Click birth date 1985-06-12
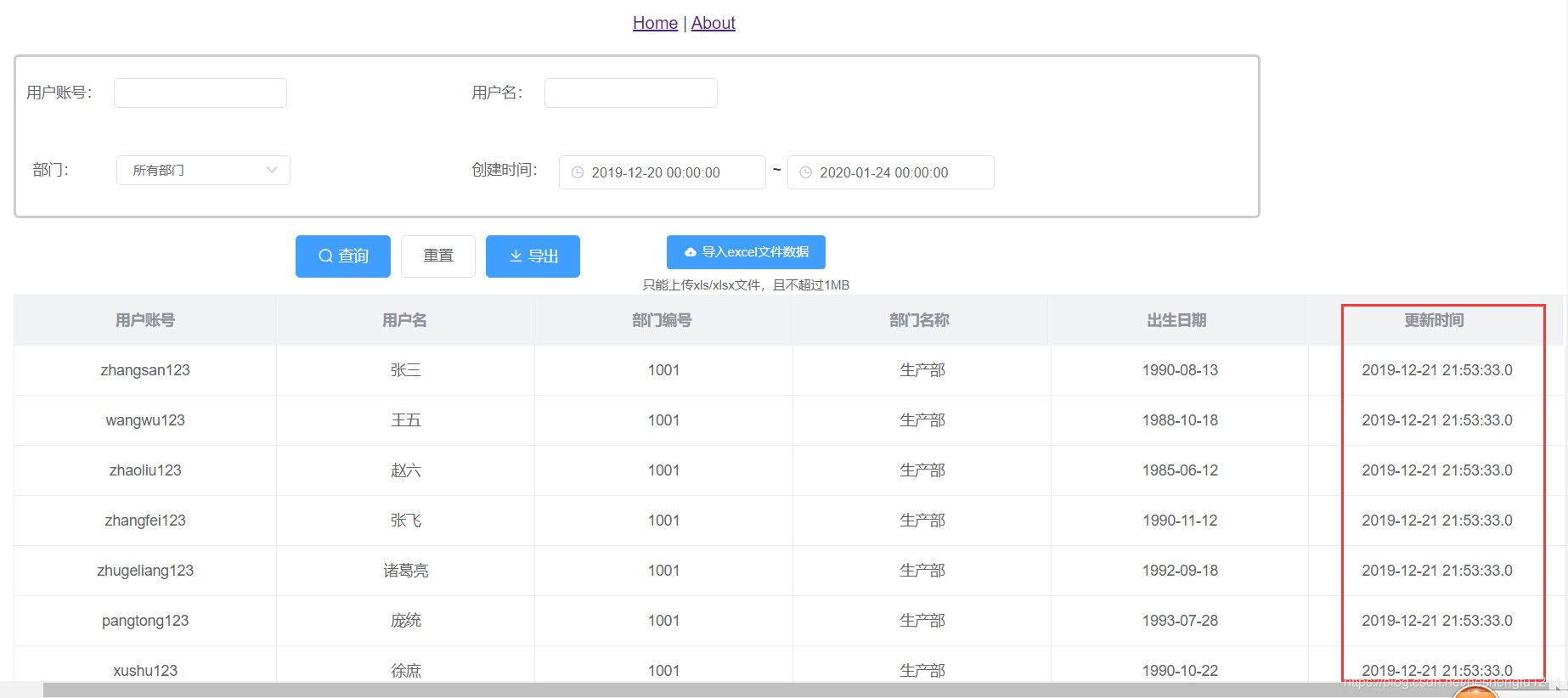This screenshot has height=698, width=1568. tap(1180, 470)
